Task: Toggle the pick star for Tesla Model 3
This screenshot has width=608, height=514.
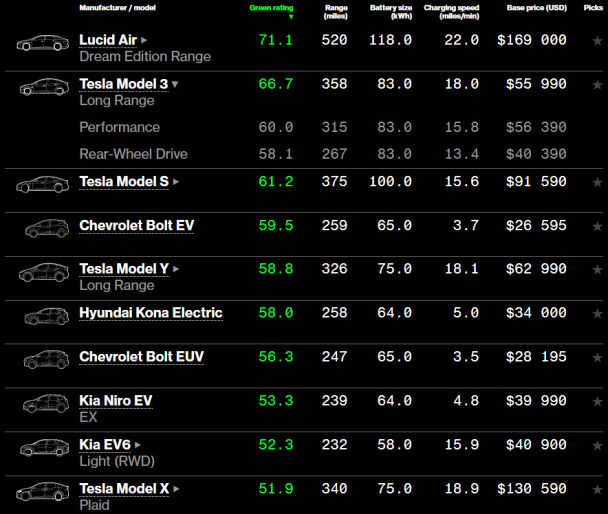Action: click(x=597, y=85)
